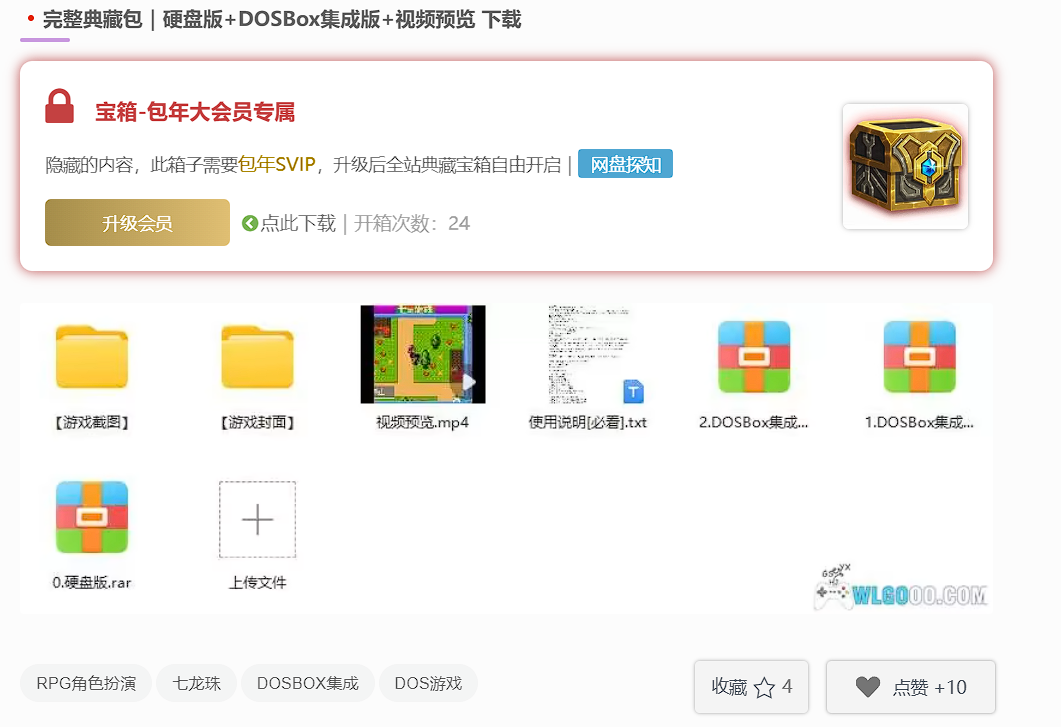1061x727 pixels.
Task: Open the 【游戏截图】 folder icon
Action: pyautogui.click(x=92, y=357)
